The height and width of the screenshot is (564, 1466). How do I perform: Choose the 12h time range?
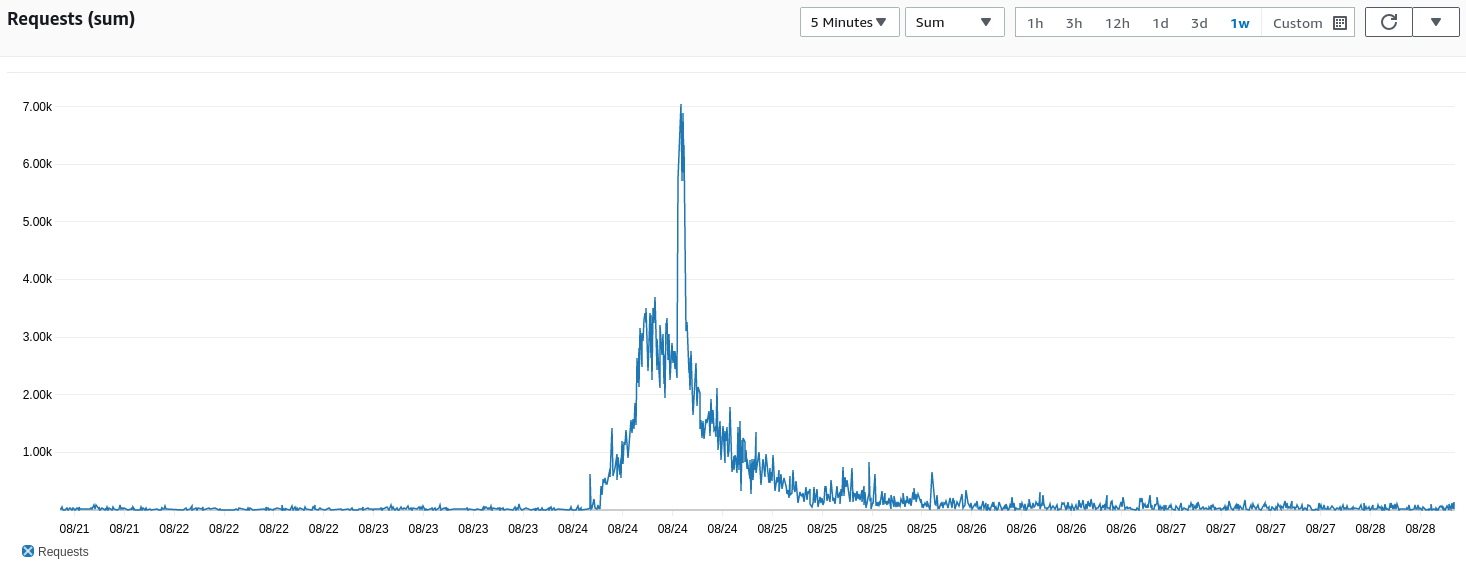coord(1117,23)
